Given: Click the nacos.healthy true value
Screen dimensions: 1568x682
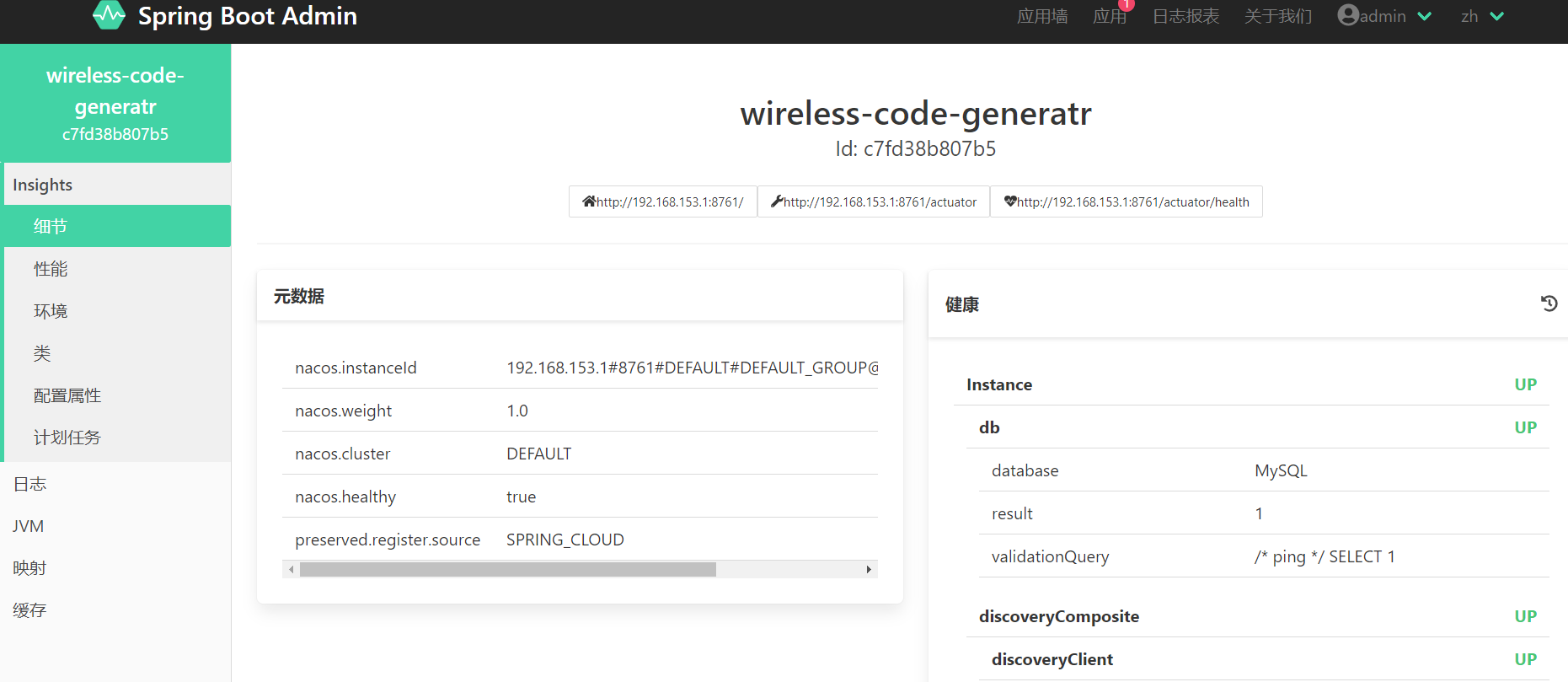Looking at the screenshot, I should 522,497.
